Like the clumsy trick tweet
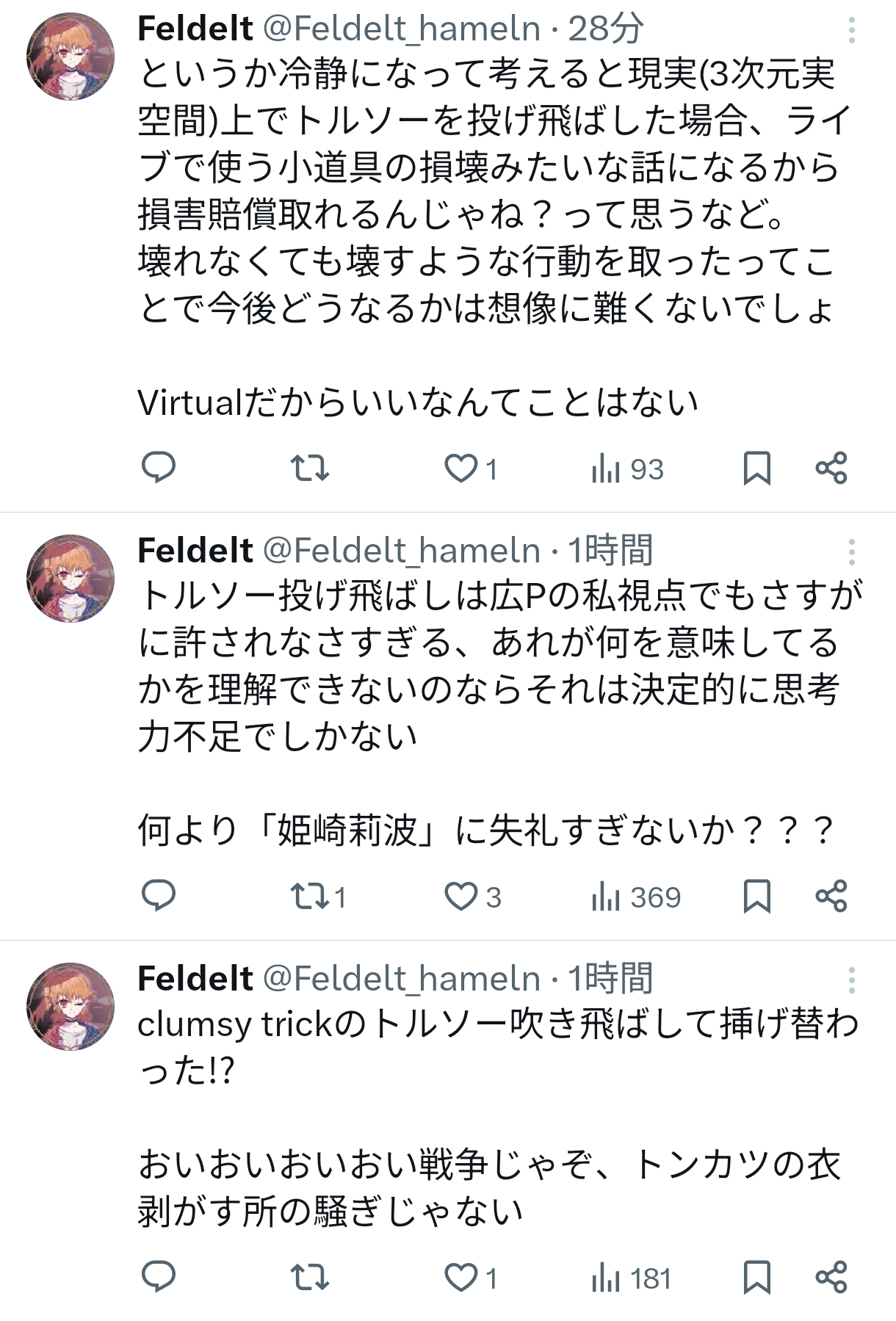The image size is (896, 1321). 471,1278
